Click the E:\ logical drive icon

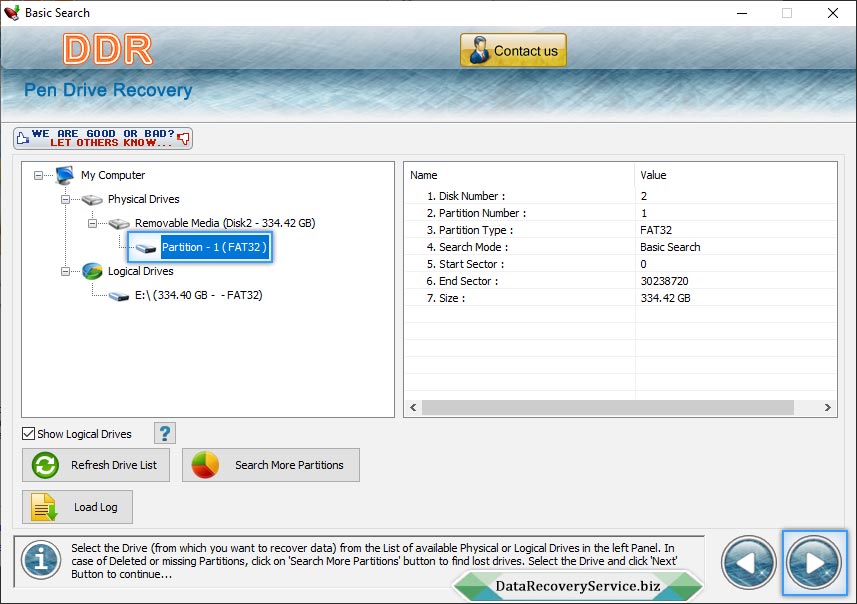pos(119,296)
